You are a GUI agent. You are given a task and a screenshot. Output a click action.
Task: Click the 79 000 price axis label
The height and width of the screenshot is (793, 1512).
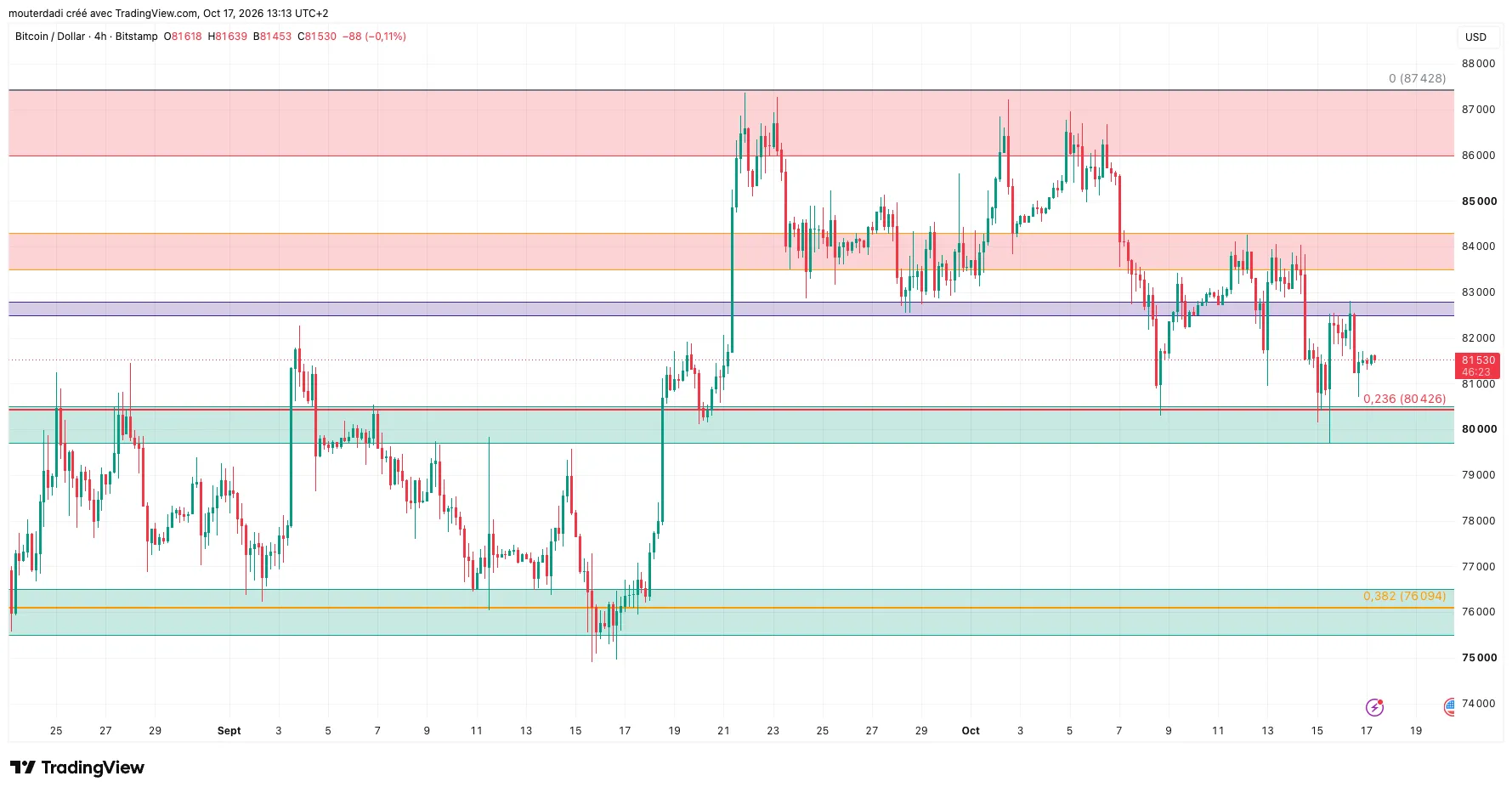[1479, 475]
